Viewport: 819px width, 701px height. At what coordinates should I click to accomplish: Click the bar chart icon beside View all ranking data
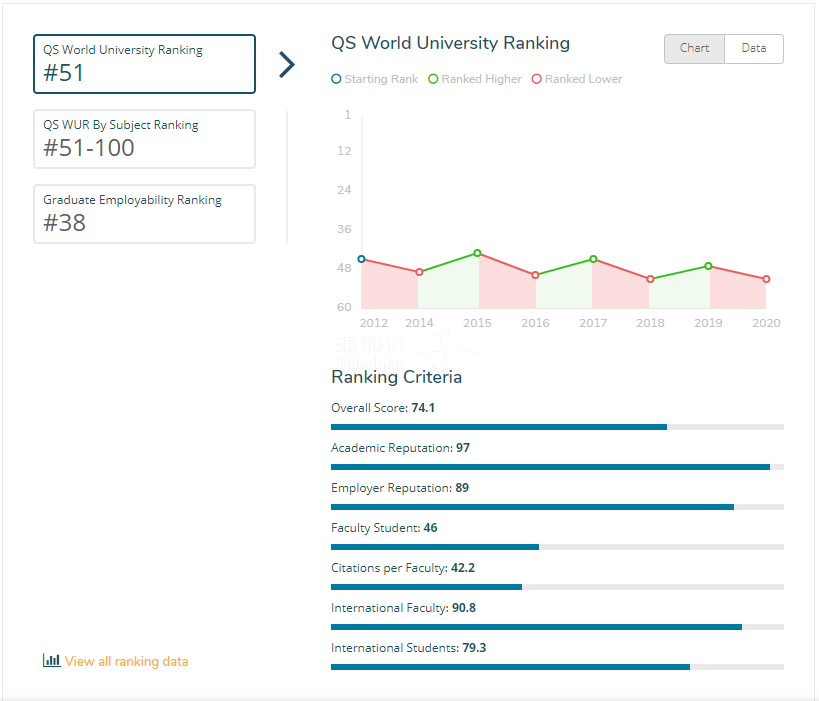click(52, 660)
